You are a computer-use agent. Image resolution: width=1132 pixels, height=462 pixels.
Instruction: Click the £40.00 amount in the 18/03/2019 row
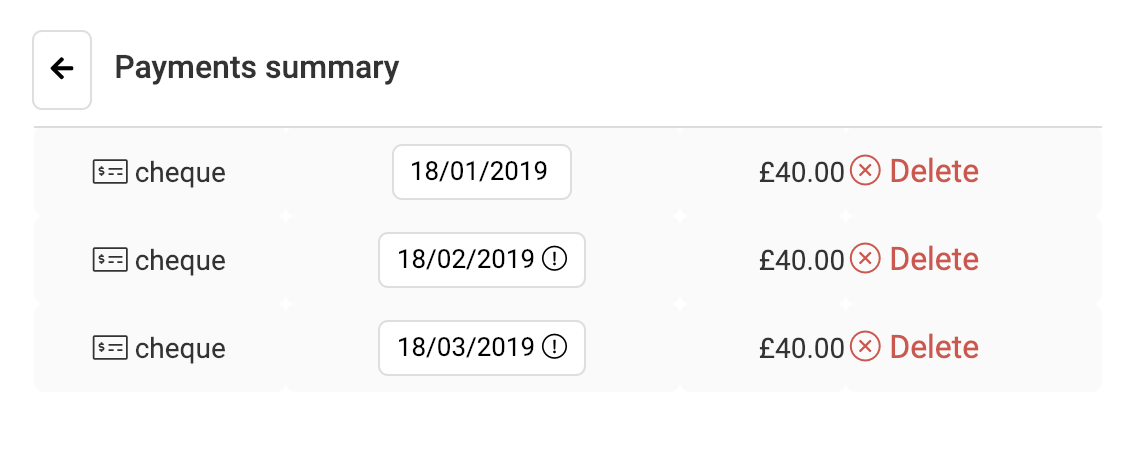[801, 349]
